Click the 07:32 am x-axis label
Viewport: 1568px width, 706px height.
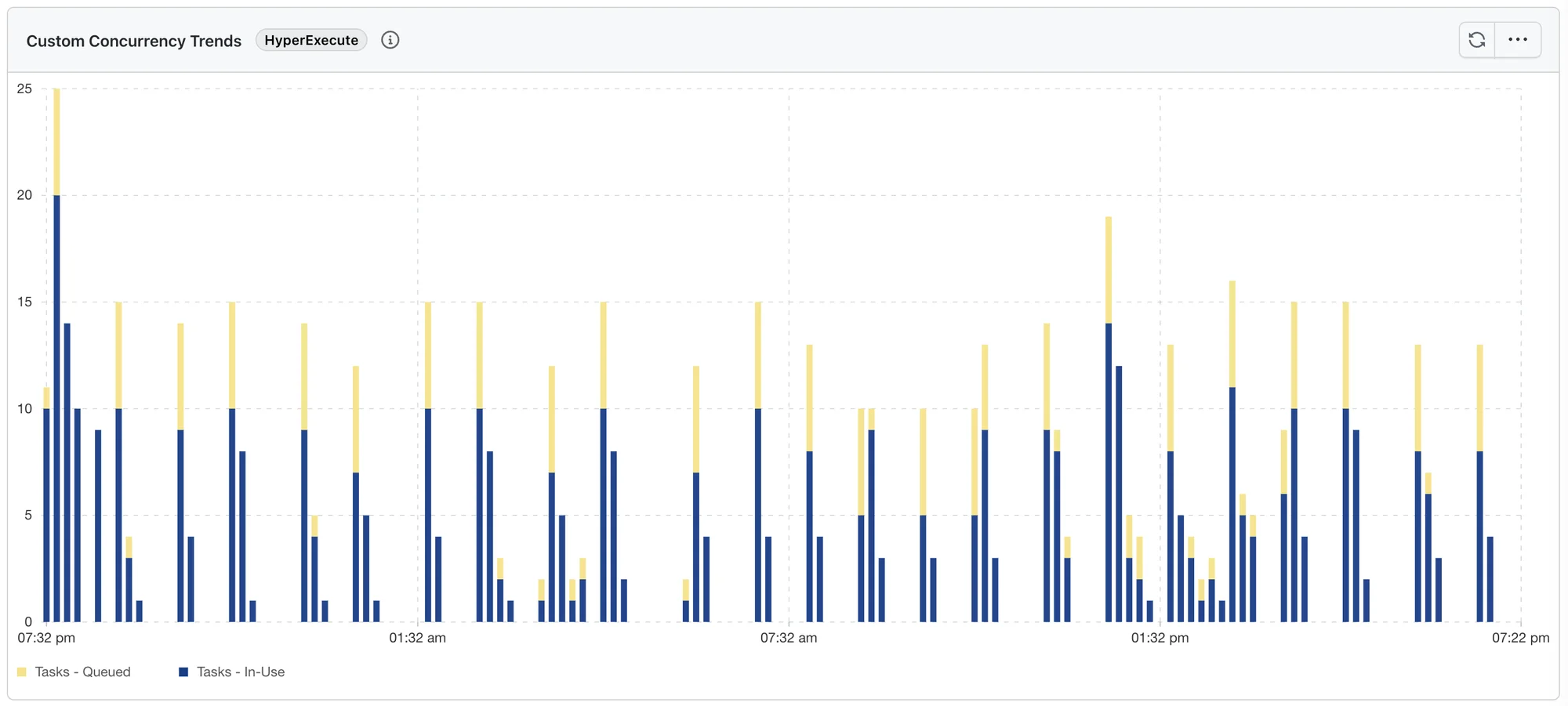tap(789, 638)
